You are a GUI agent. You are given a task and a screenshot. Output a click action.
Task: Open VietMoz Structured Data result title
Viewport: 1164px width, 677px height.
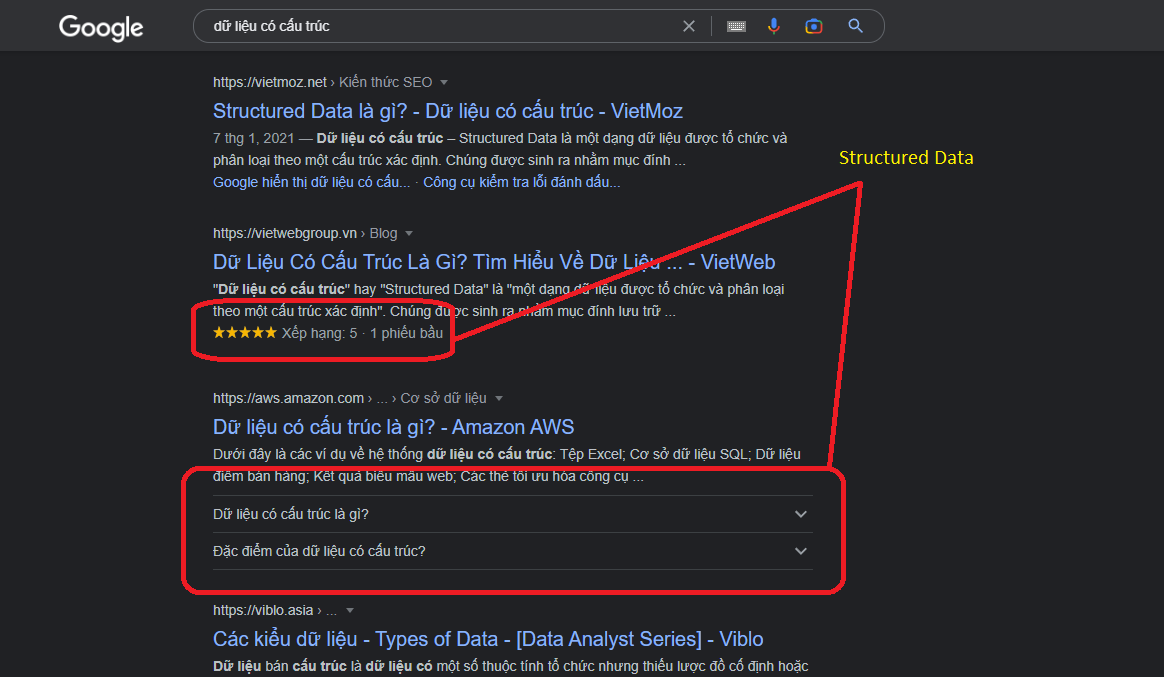pos(448,111)
